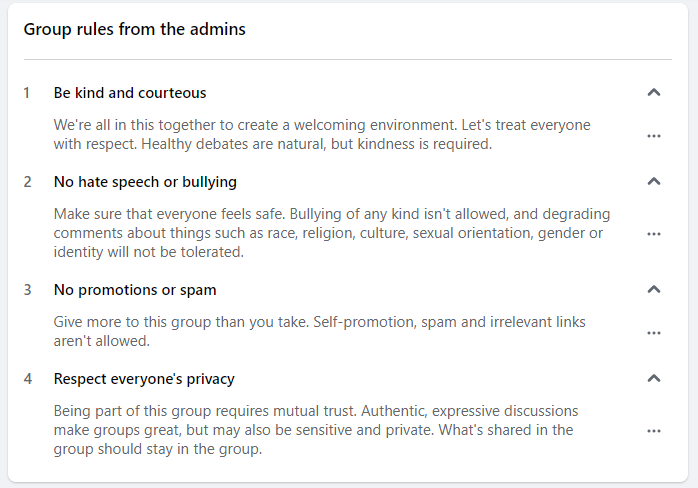Collapse the "Respect everyone's privacy" rule
This screenshot has width=698, height=488.
(654, 379)
